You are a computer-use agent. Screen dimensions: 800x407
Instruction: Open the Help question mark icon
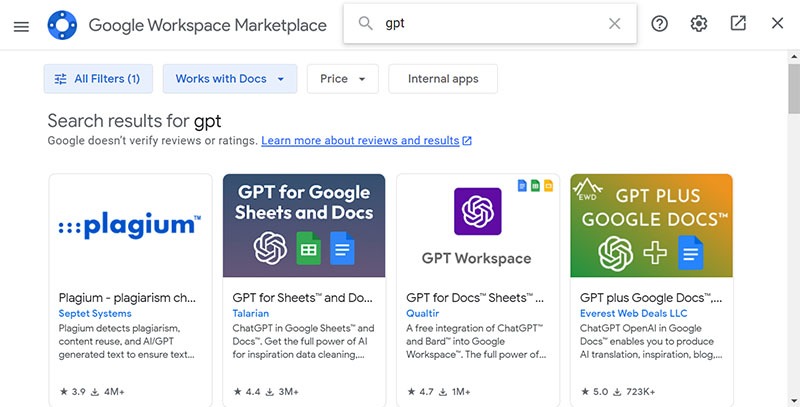(x=659, y=23)
